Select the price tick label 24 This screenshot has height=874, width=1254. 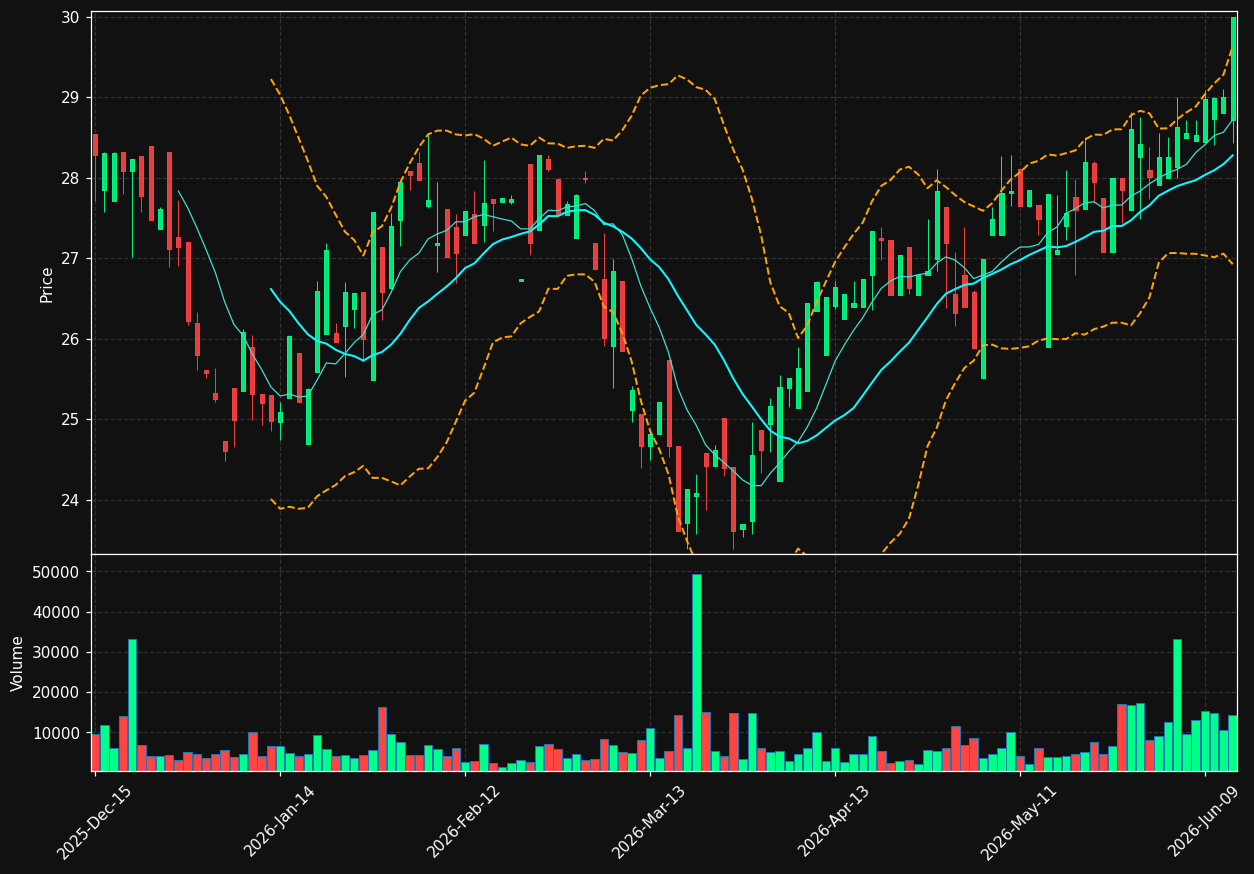coord(70,501)
